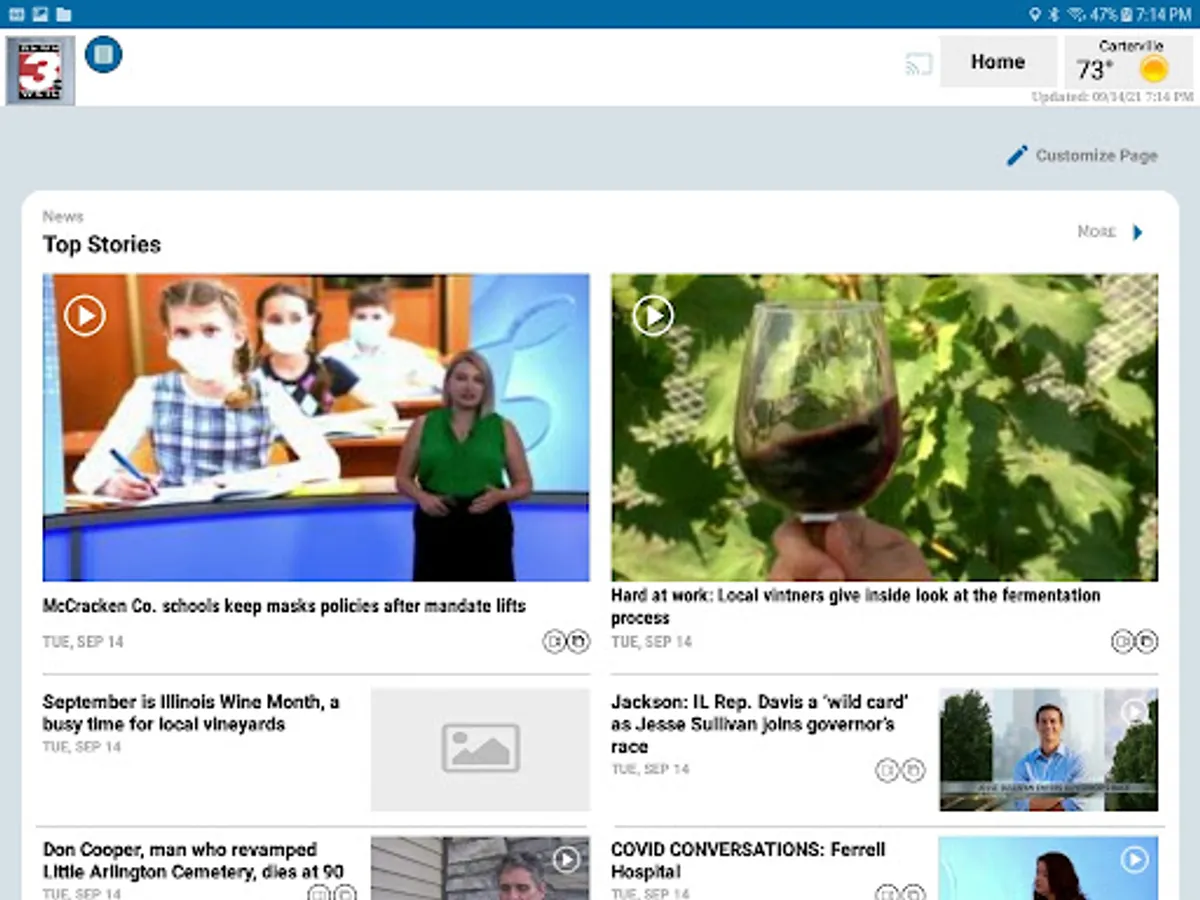This screenshot has width=1200, height=900.
Task: Play the COVID Conversations Ferrell Hospital video
Action: 1134,860
